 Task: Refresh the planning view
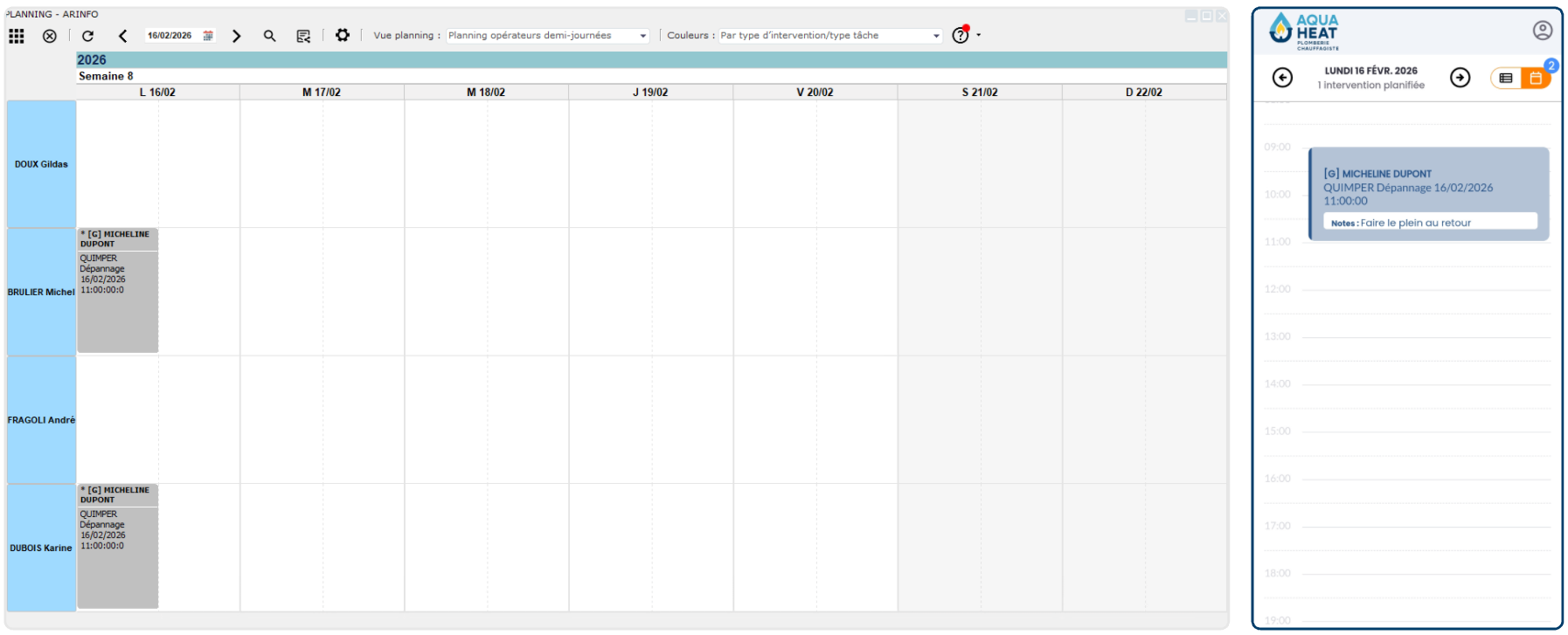87,36
